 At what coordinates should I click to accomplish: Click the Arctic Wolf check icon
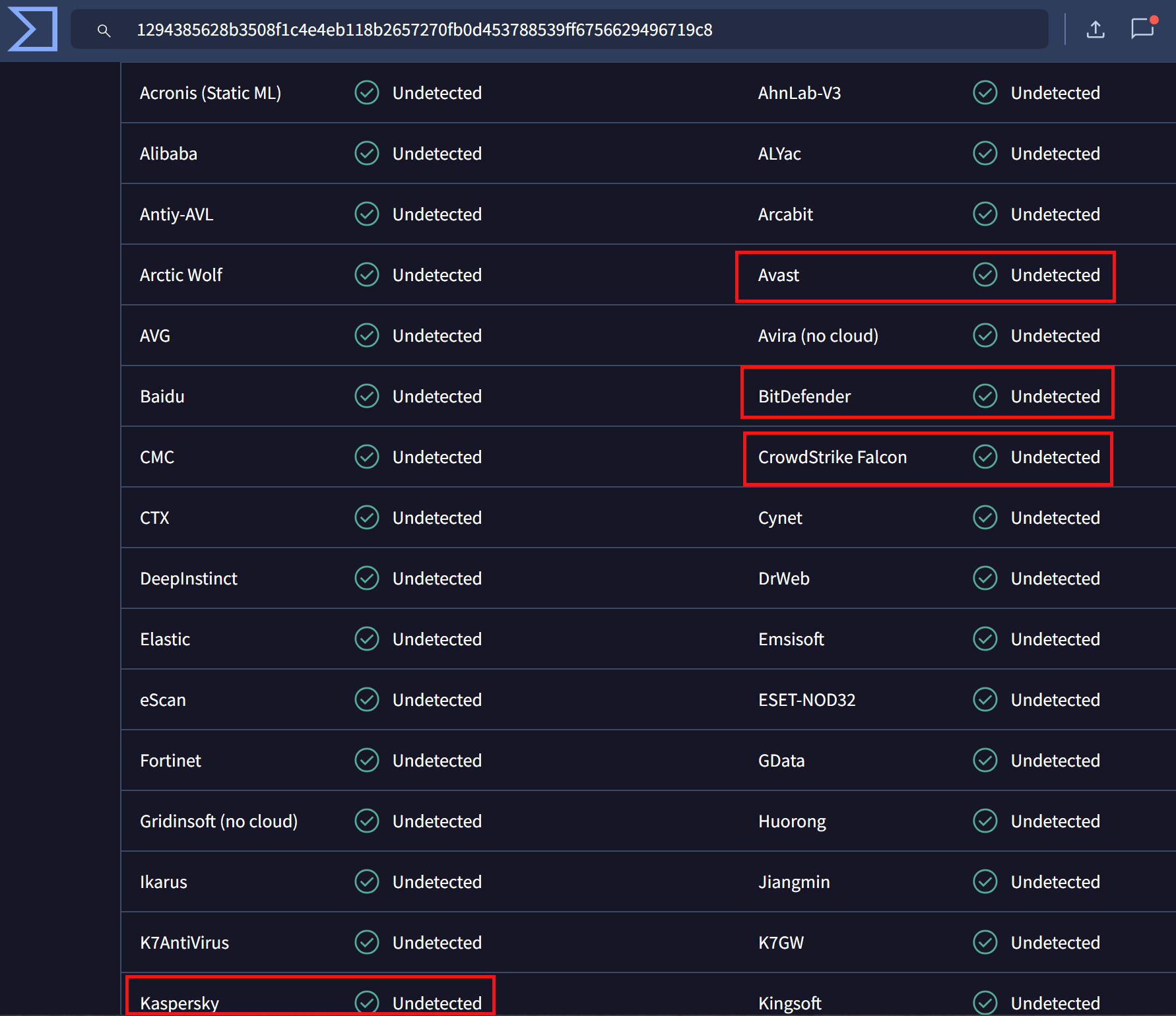(x=367, y=275)
